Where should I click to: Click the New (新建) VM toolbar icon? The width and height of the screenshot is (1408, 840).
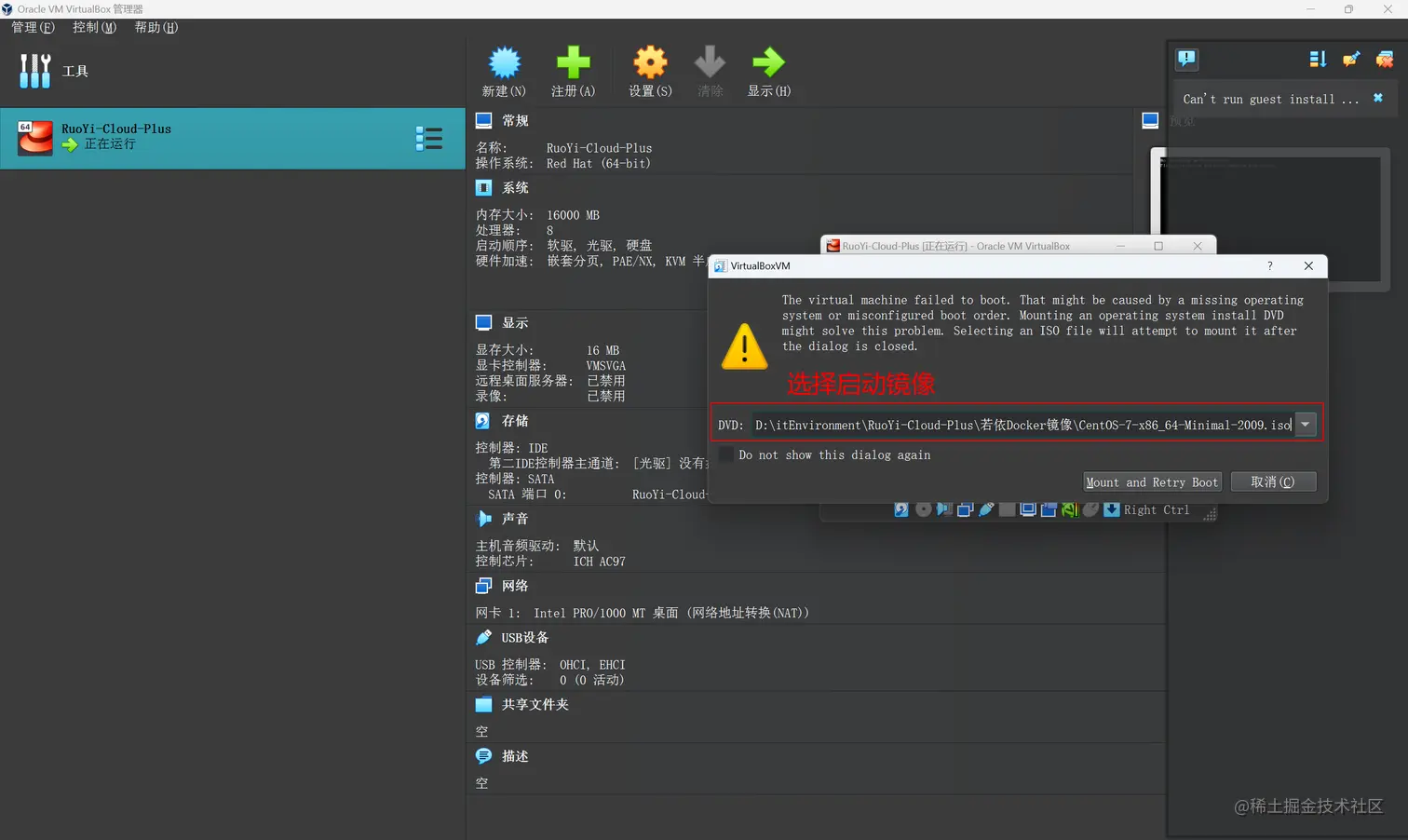505,62
